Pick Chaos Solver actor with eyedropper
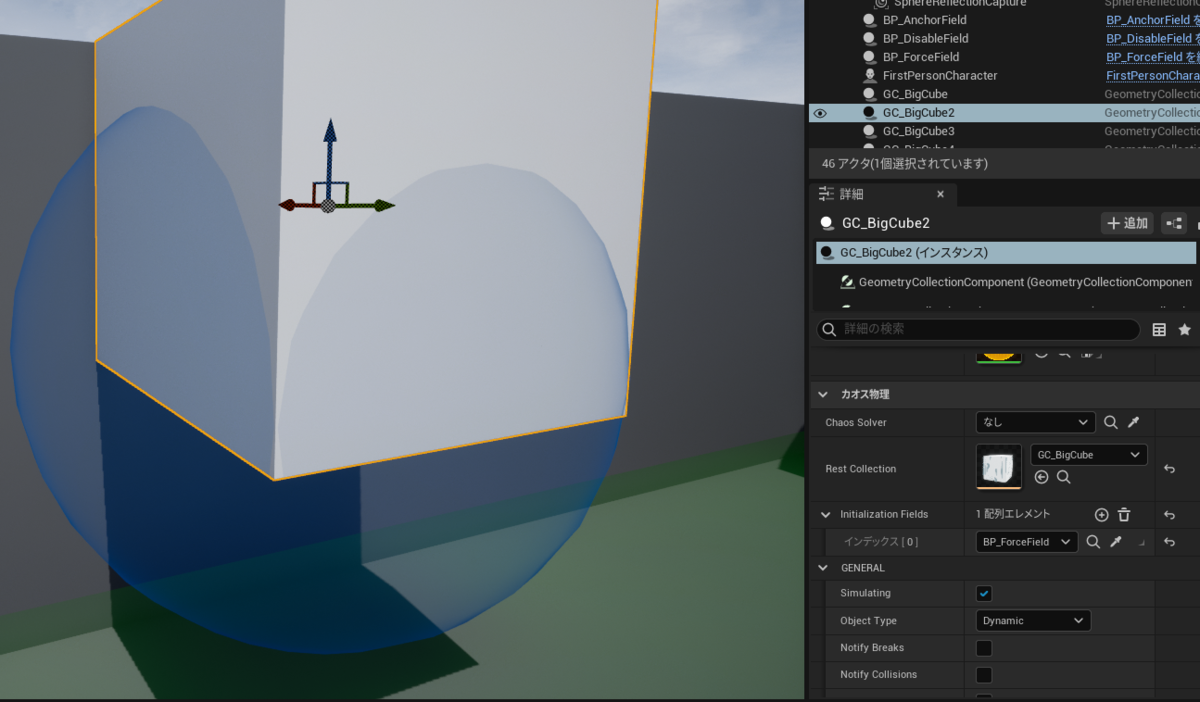This screenshot has height=702, width=1200. click(1134, 422)
